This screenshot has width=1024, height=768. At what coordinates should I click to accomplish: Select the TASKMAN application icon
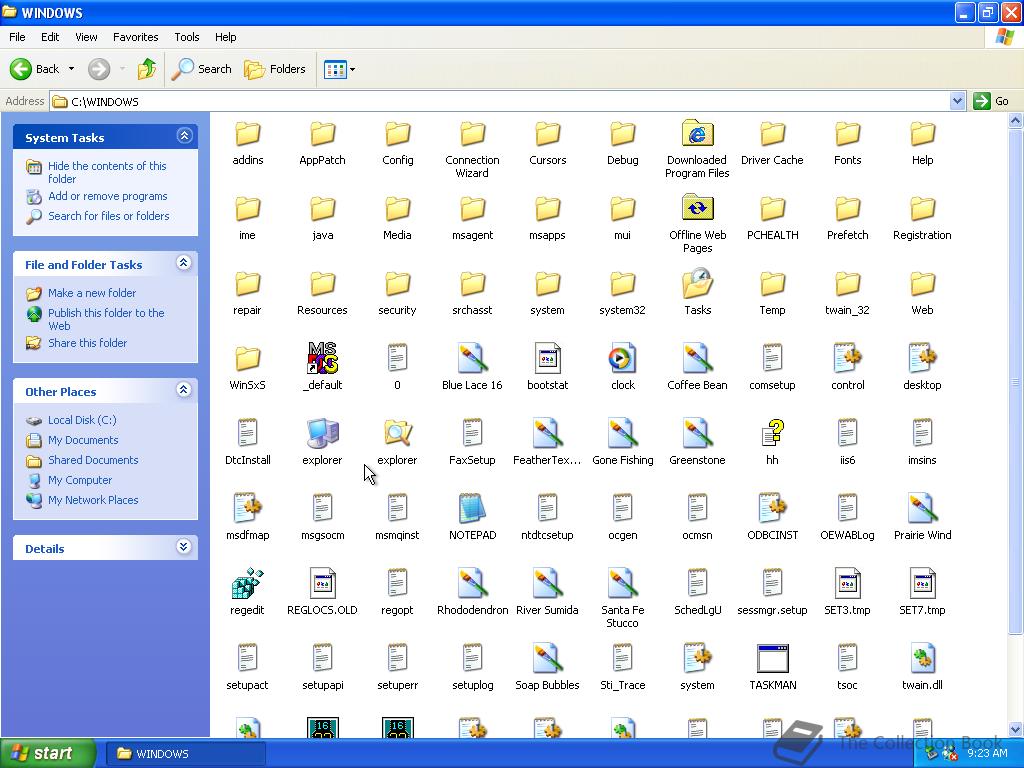click(773, 658)
